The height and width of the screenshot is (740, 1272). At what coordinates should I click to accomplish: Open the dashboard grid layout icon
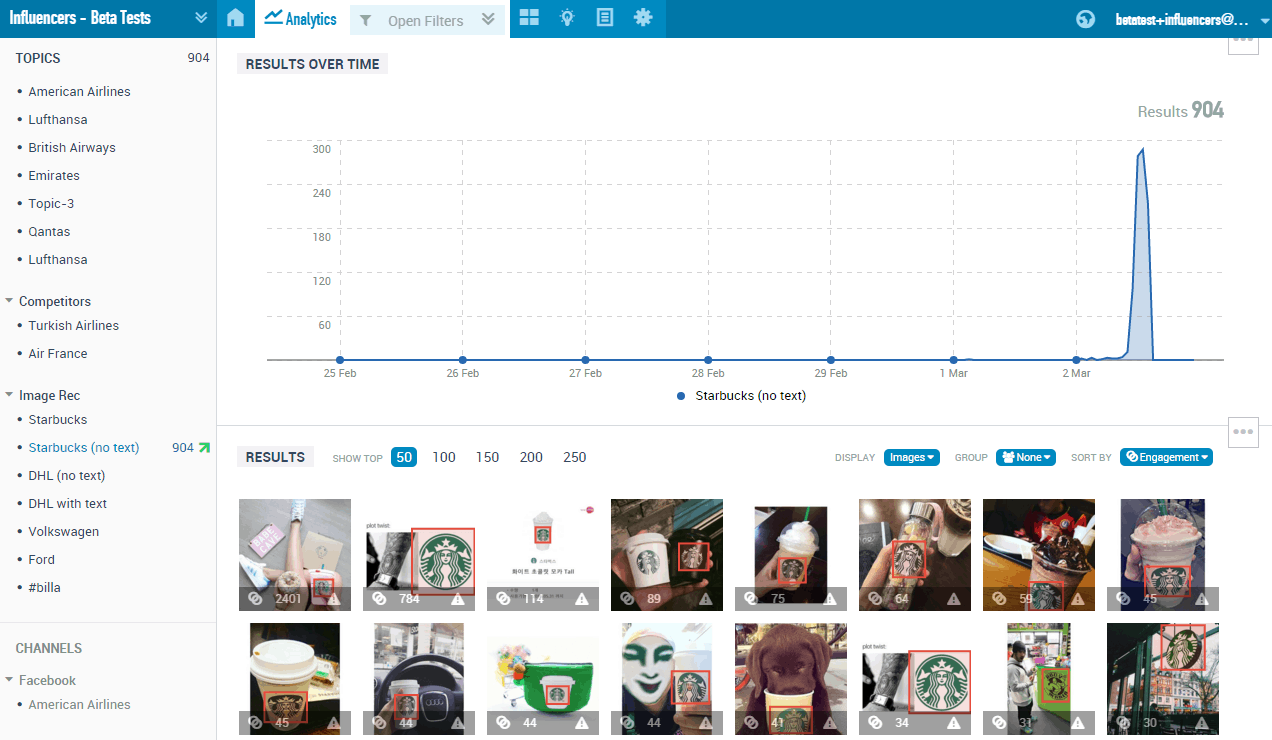click(529, 18)
